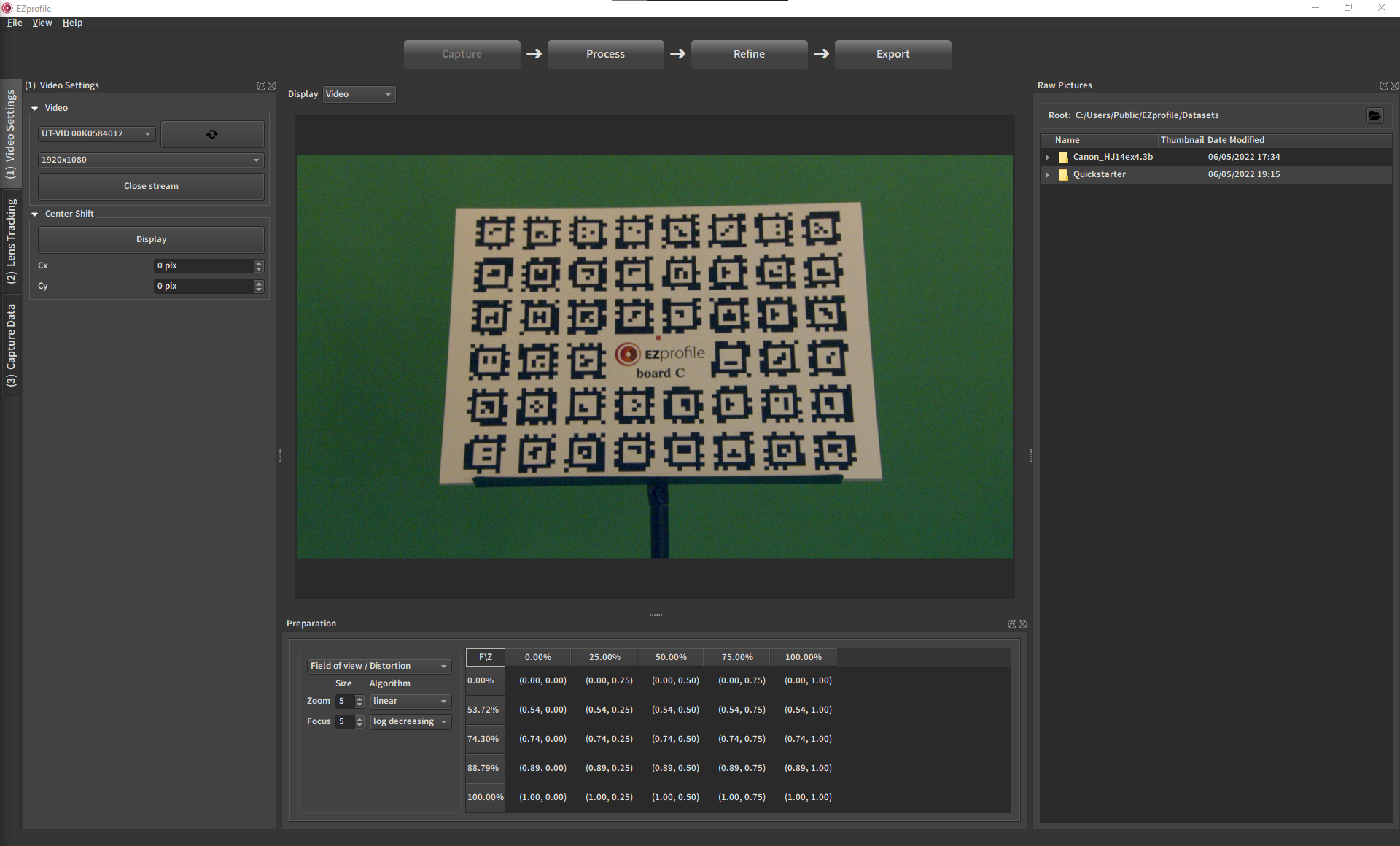Image resolution: width=1400 pixels, height=846 pixels.
Task: Collapse the Center Shift section
Action: pos(34,214)
